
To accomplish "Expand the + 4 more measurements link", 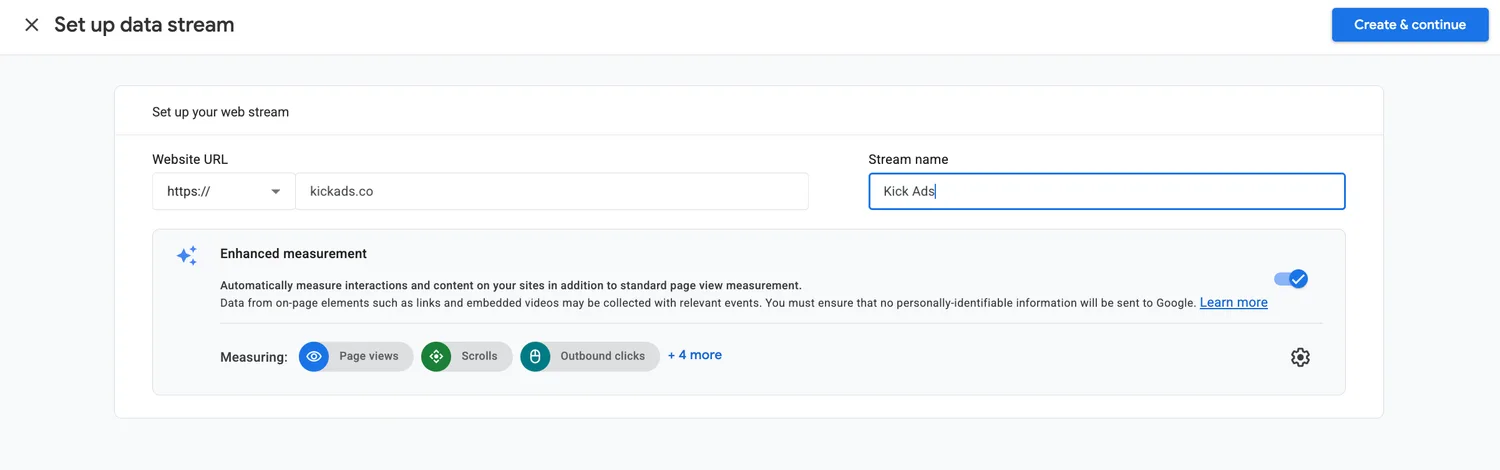I will coord(695,355).
